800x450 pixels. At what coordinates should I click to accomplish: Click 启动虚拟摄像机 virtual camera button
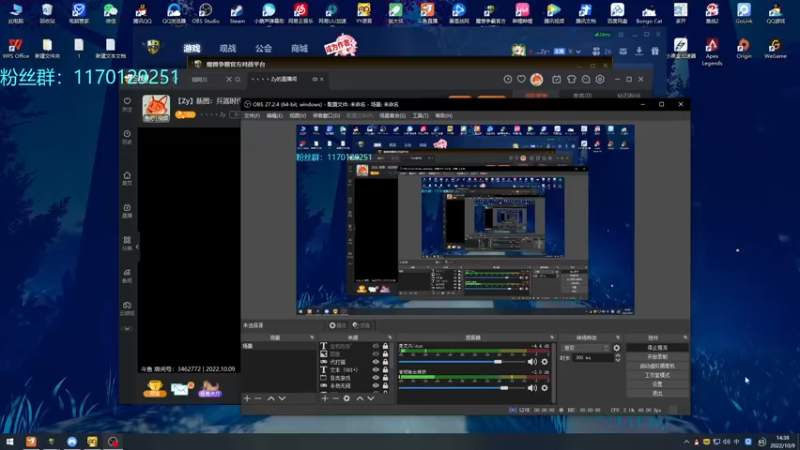(657, 366)
